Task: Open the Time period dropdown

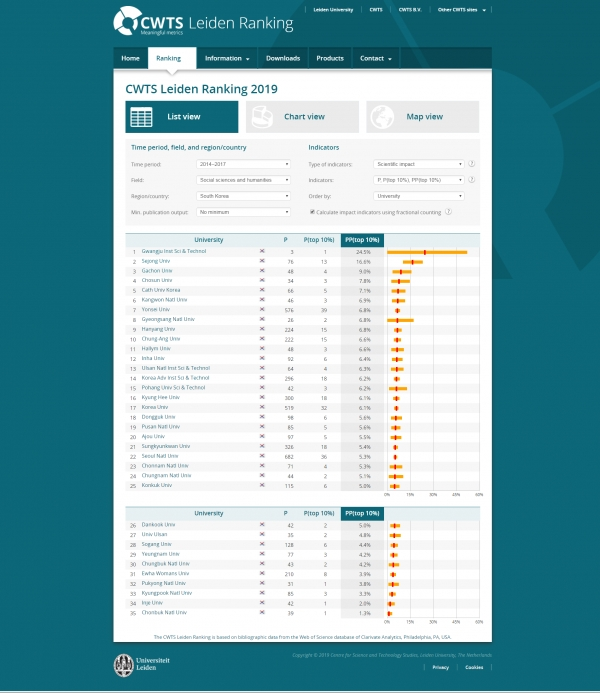Action: [x=243, y=164]
